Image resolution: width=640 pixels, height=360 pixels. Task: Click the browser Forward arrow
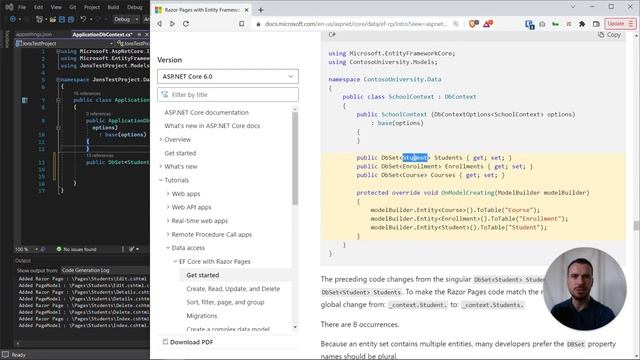[172, 24]
